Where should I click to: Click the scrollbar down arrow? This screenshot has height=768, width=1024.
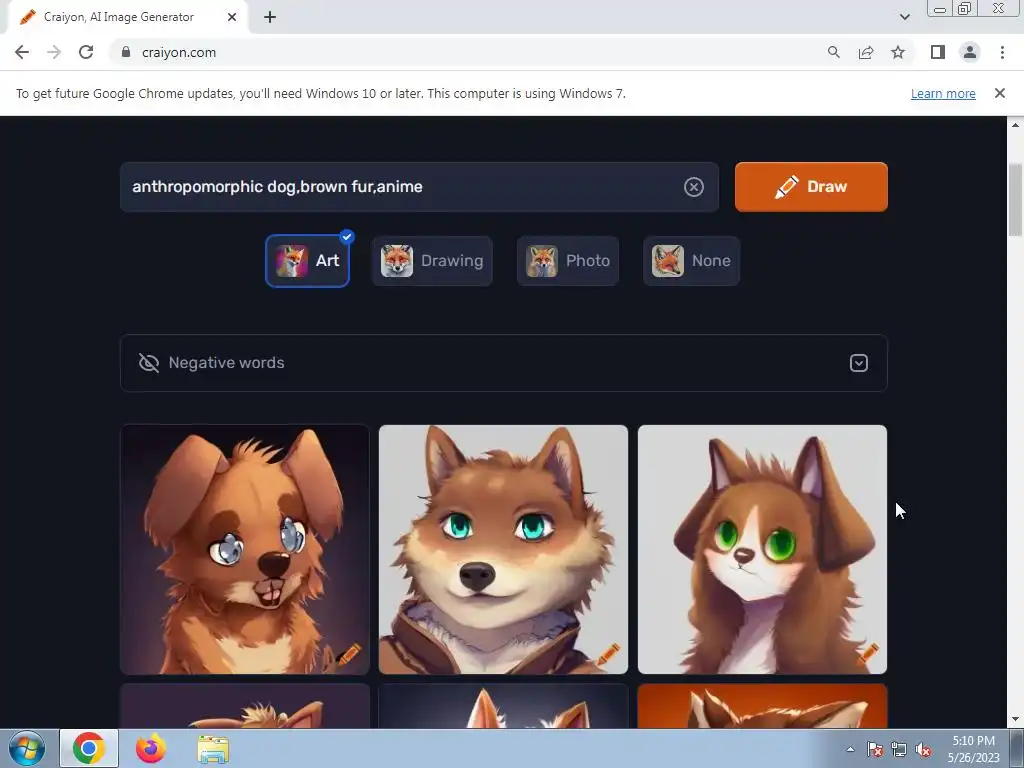pyautogui.click(x=1015, y=720)
